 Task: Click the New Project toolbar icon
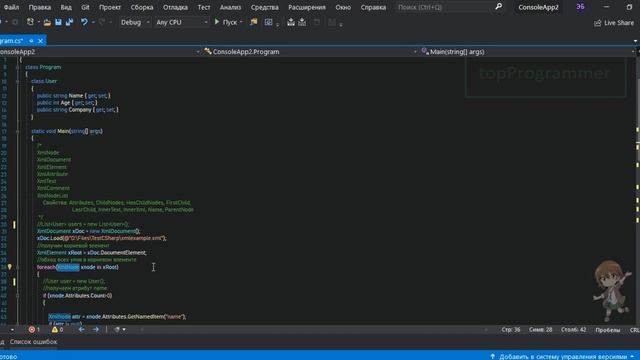30,22
